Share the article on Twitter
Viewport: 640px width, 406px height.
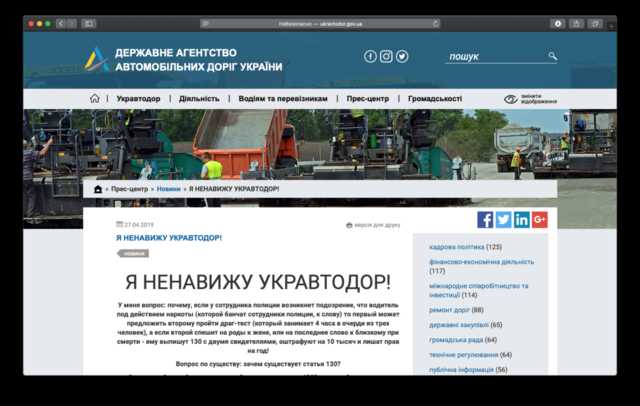(x=503, y=220)
